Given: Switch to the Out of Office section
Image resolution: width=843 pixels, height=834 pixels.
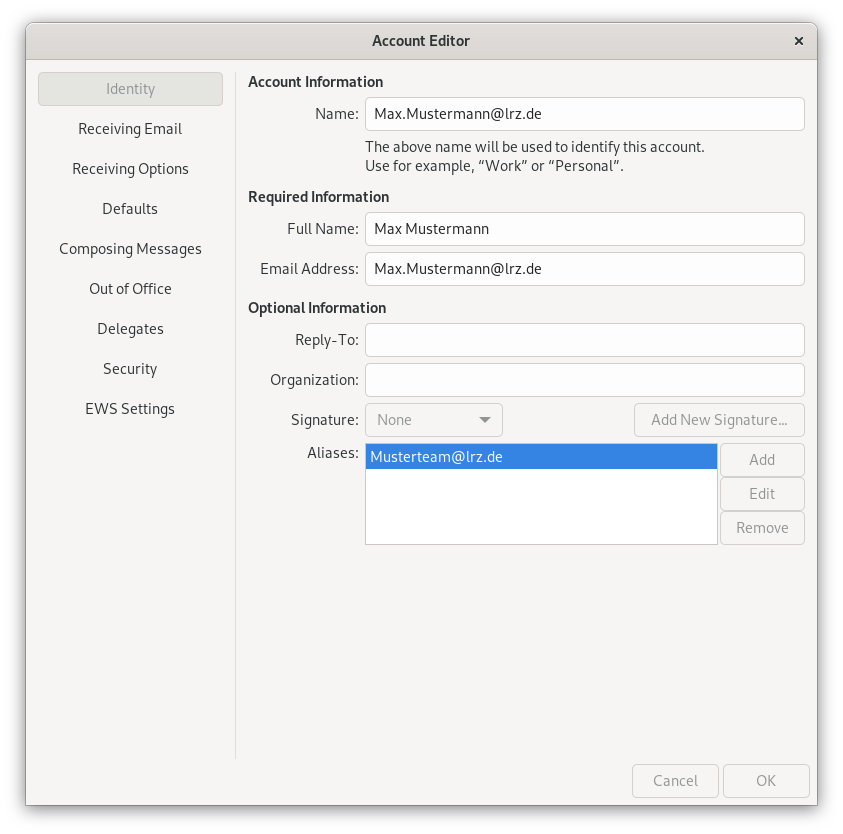Looking at the screenshot, I should [130, 288].
